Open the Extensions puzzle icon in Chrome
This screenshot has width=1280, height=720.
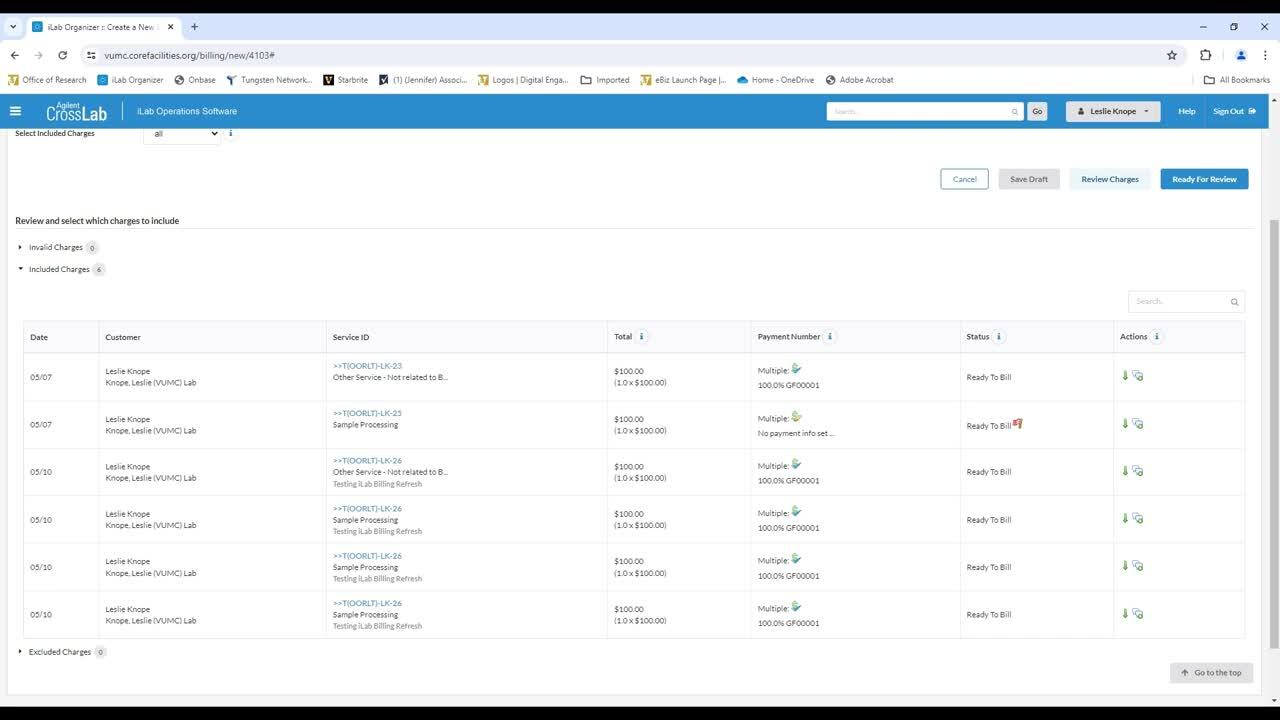coord(1205,55)
